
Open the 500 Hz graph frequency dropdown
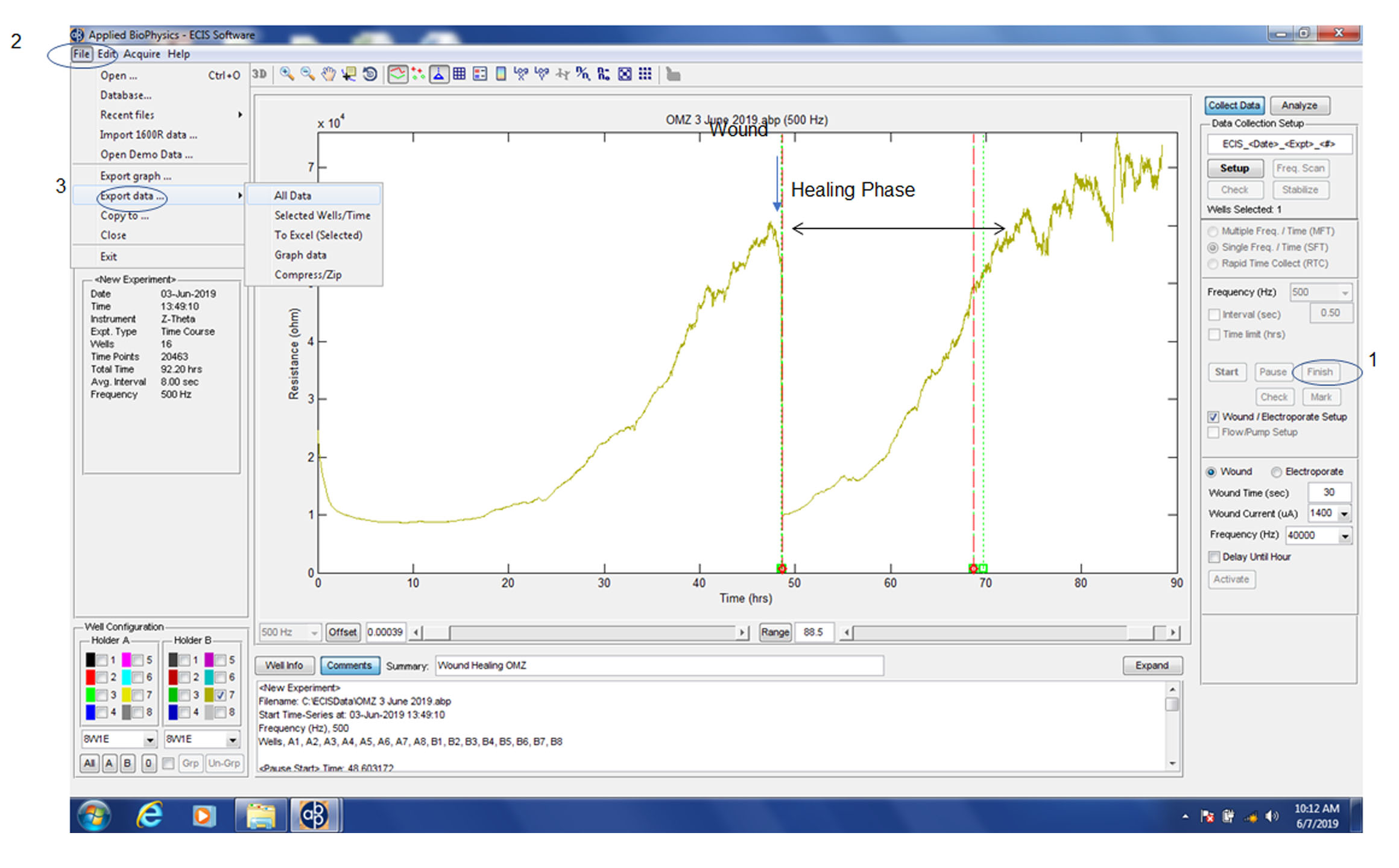290,632
